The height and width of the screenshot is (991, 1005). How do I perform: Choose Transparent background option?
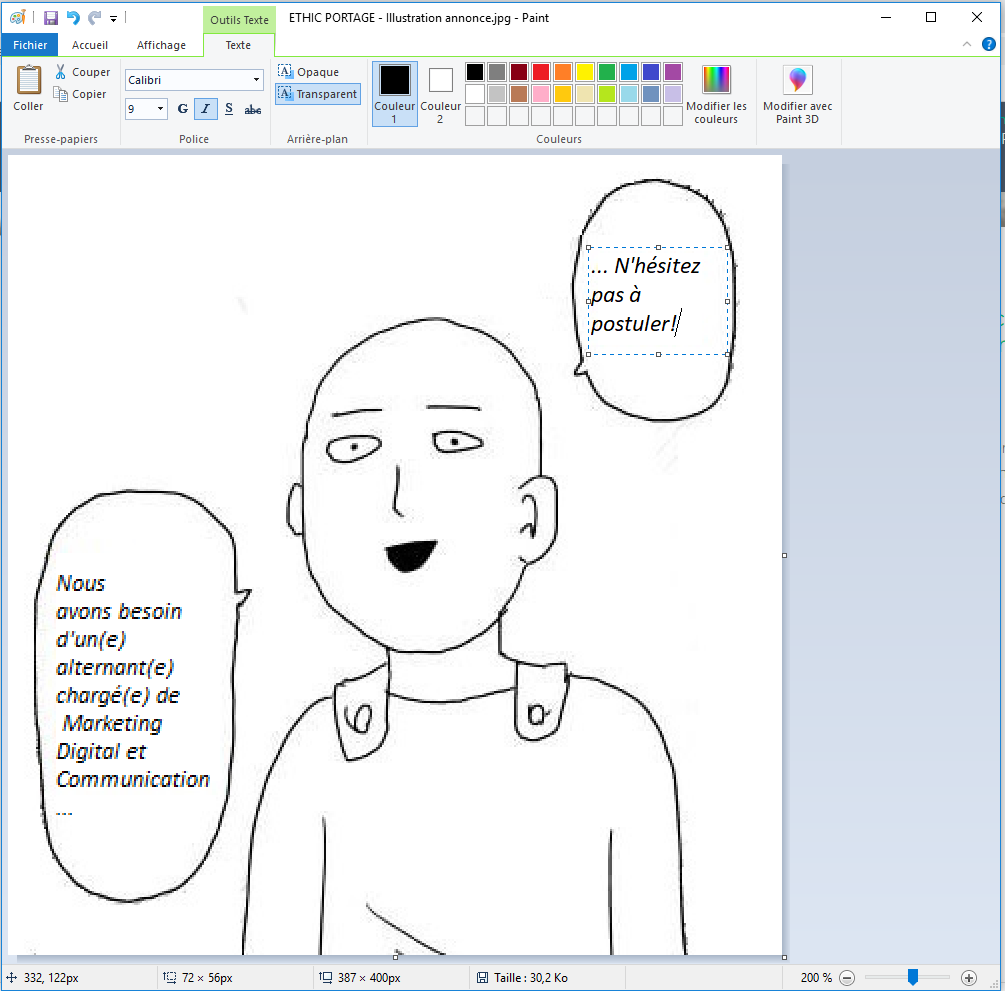317,94
